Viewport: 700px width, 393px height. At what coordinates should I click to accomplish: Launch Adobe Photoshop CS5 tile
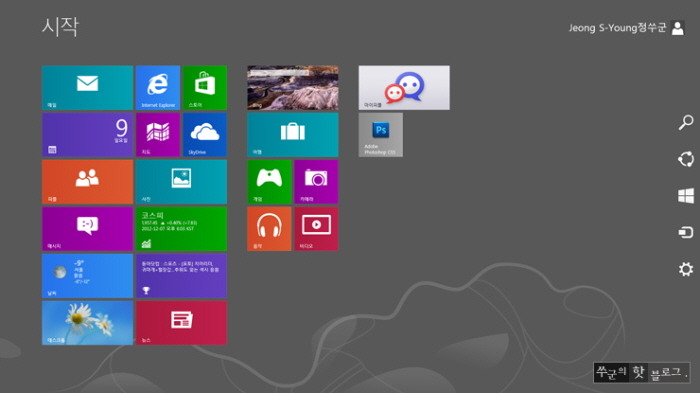point(380,135)
